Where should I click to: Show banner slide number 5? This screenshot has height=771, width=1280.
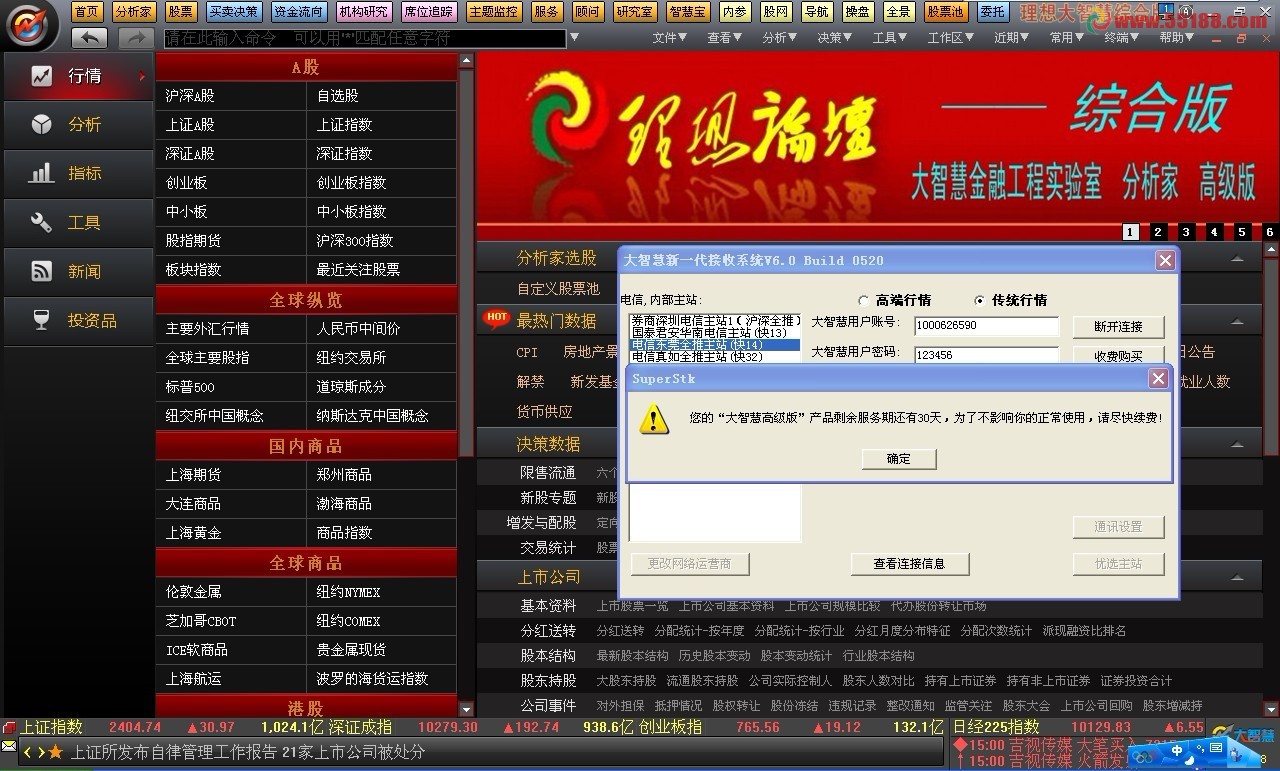point(1242,232)
